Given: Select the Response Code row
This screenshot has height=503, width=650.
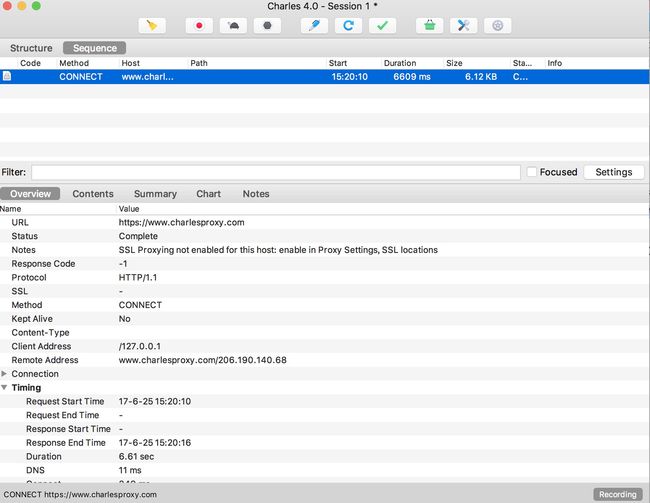Looking at the screenshot, I should coord(325,264).
